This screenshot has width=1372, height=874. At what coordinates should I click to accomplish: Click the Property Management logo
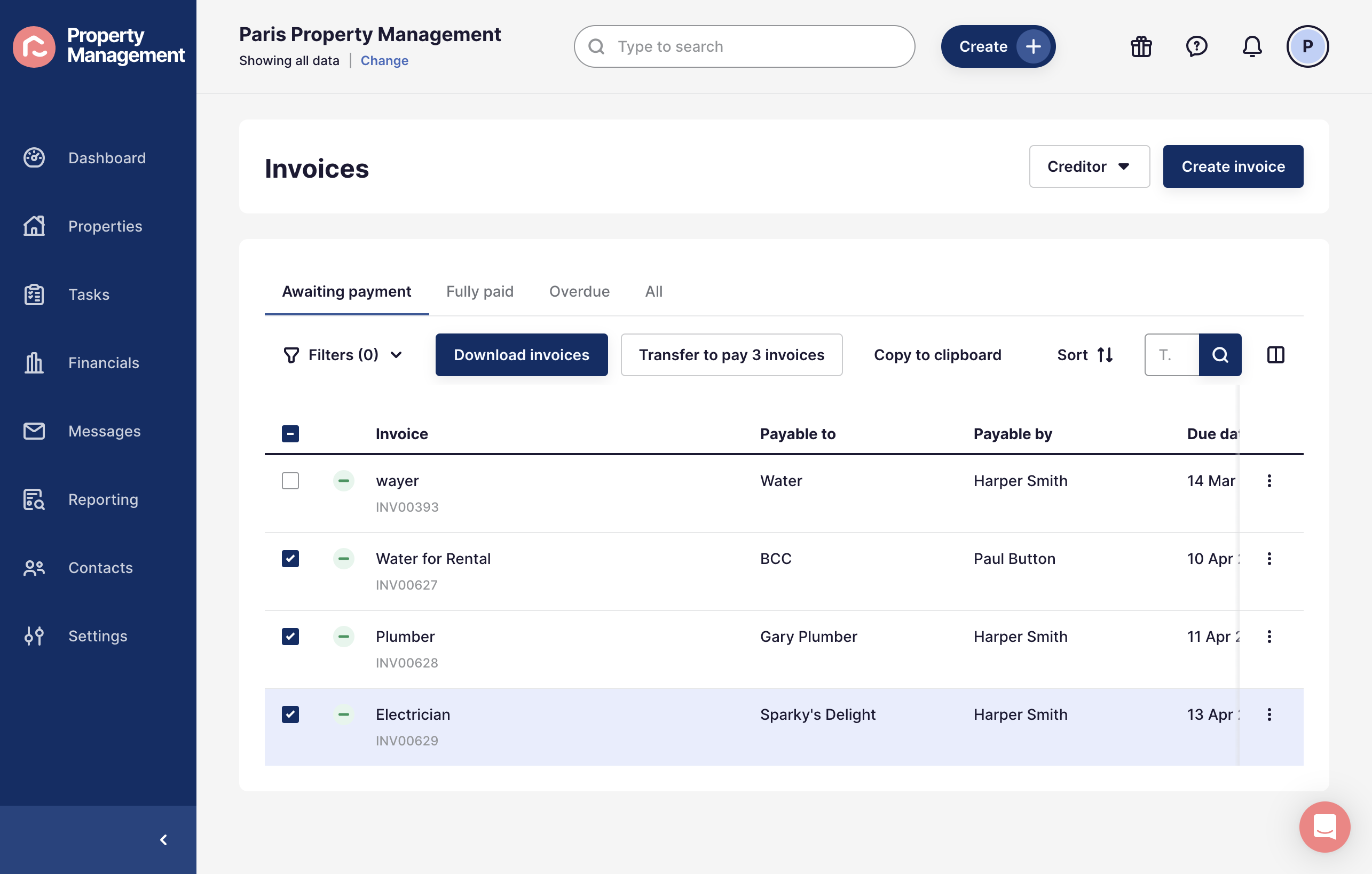click(x=99, y=46)
